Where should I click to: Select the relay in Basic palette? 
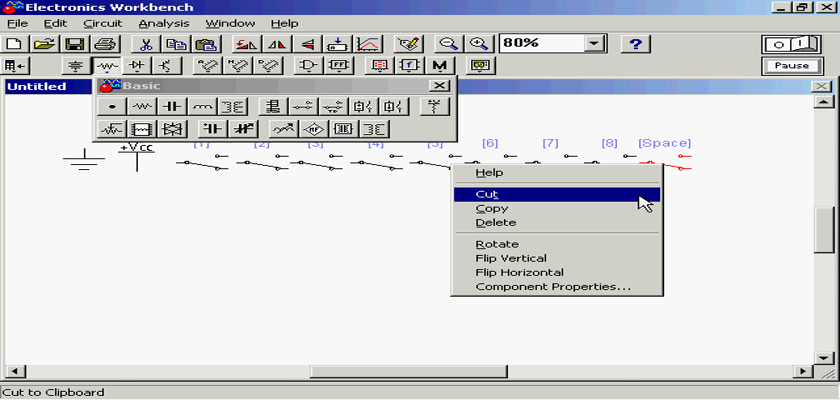point(273,107)
